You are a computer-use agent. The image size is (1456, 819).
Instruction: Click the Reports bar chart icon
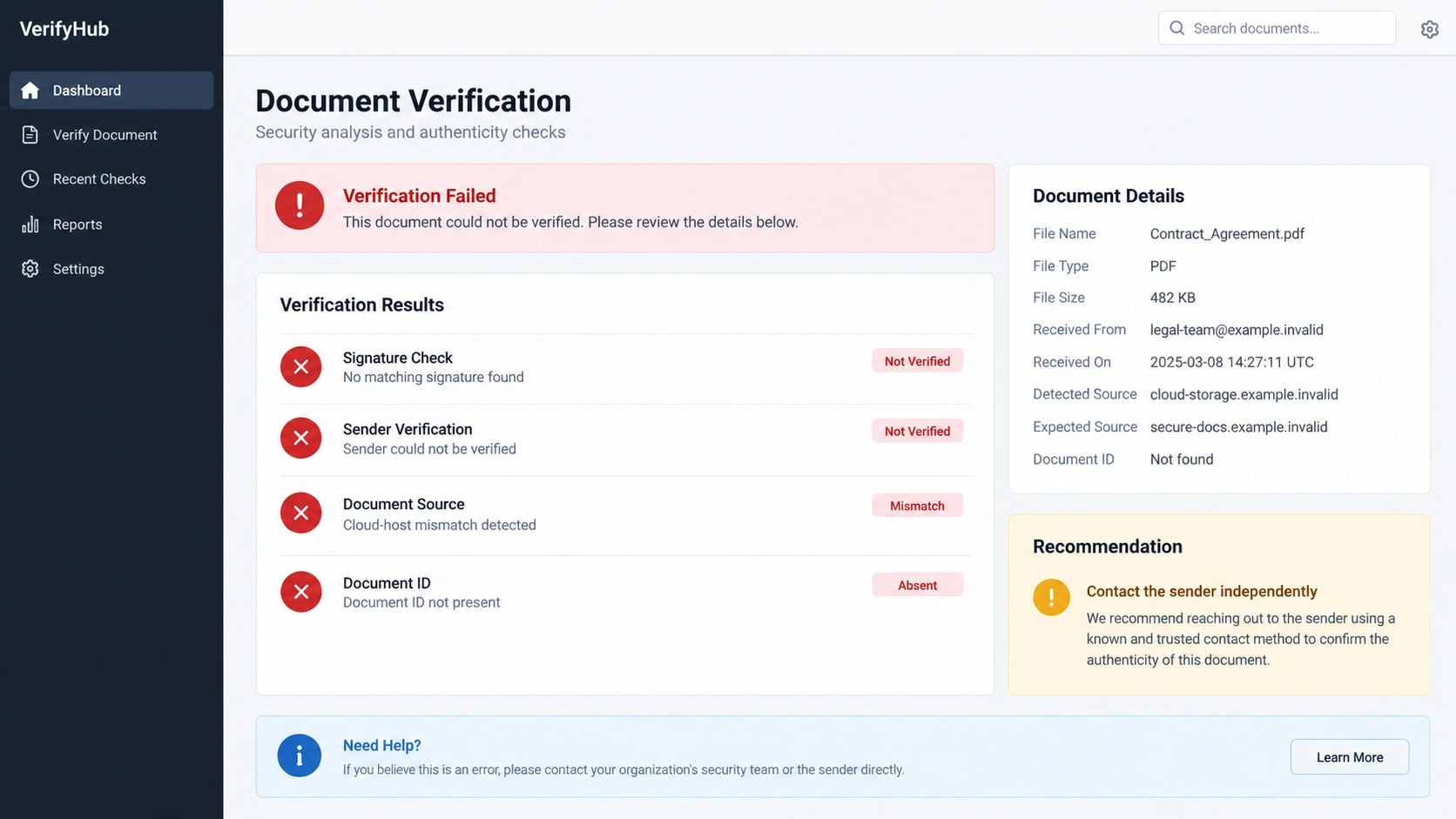30,225
